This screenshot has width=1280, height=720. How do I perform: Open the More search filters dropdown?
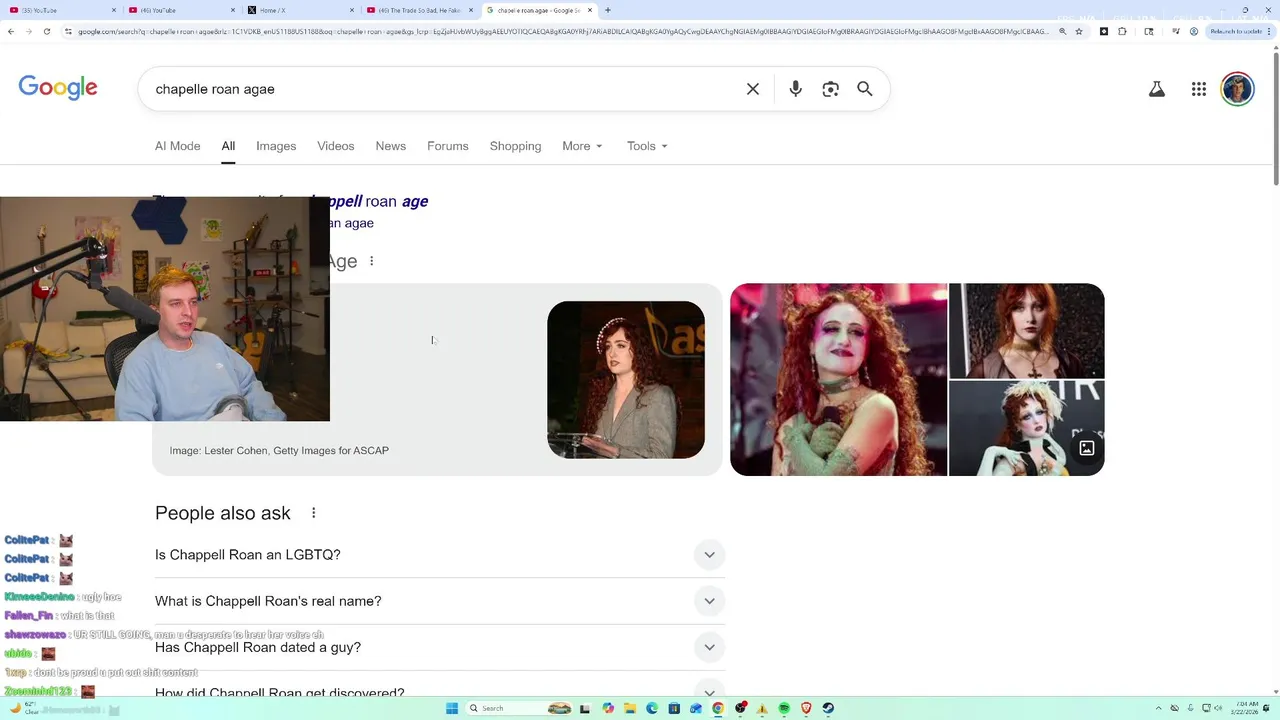pyautogui.click(x=582, y=146)
